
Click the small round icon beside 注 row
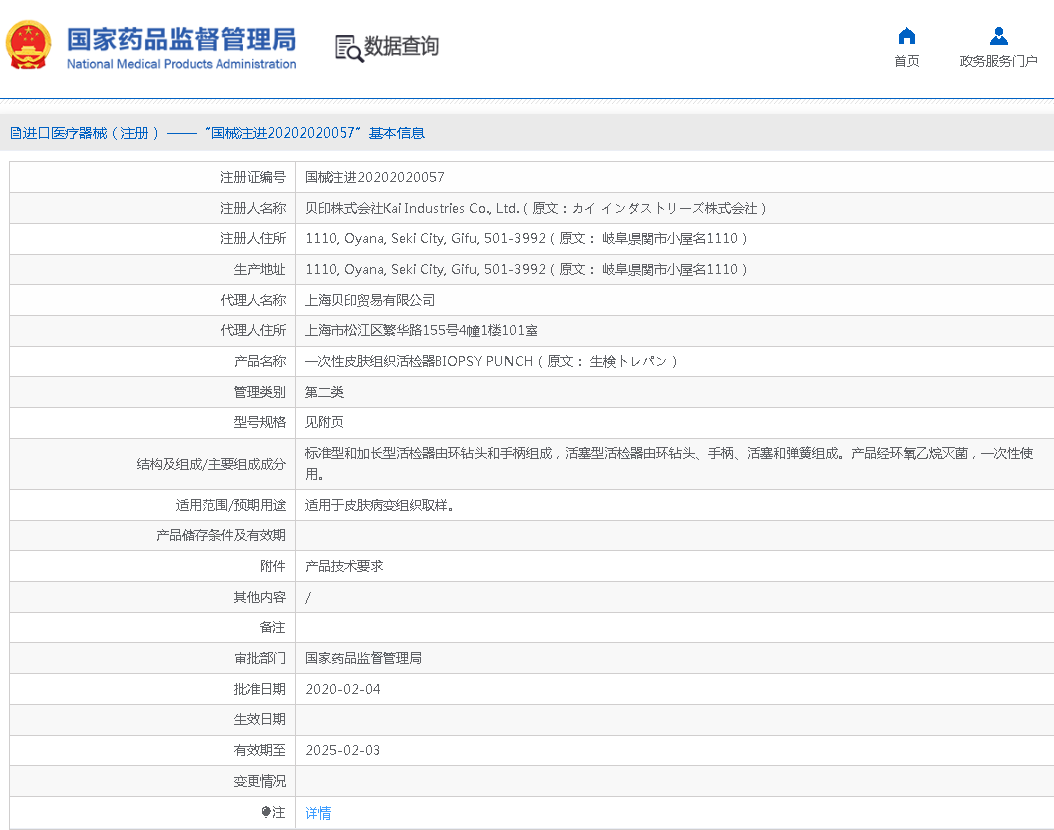(x=266, y=812)
